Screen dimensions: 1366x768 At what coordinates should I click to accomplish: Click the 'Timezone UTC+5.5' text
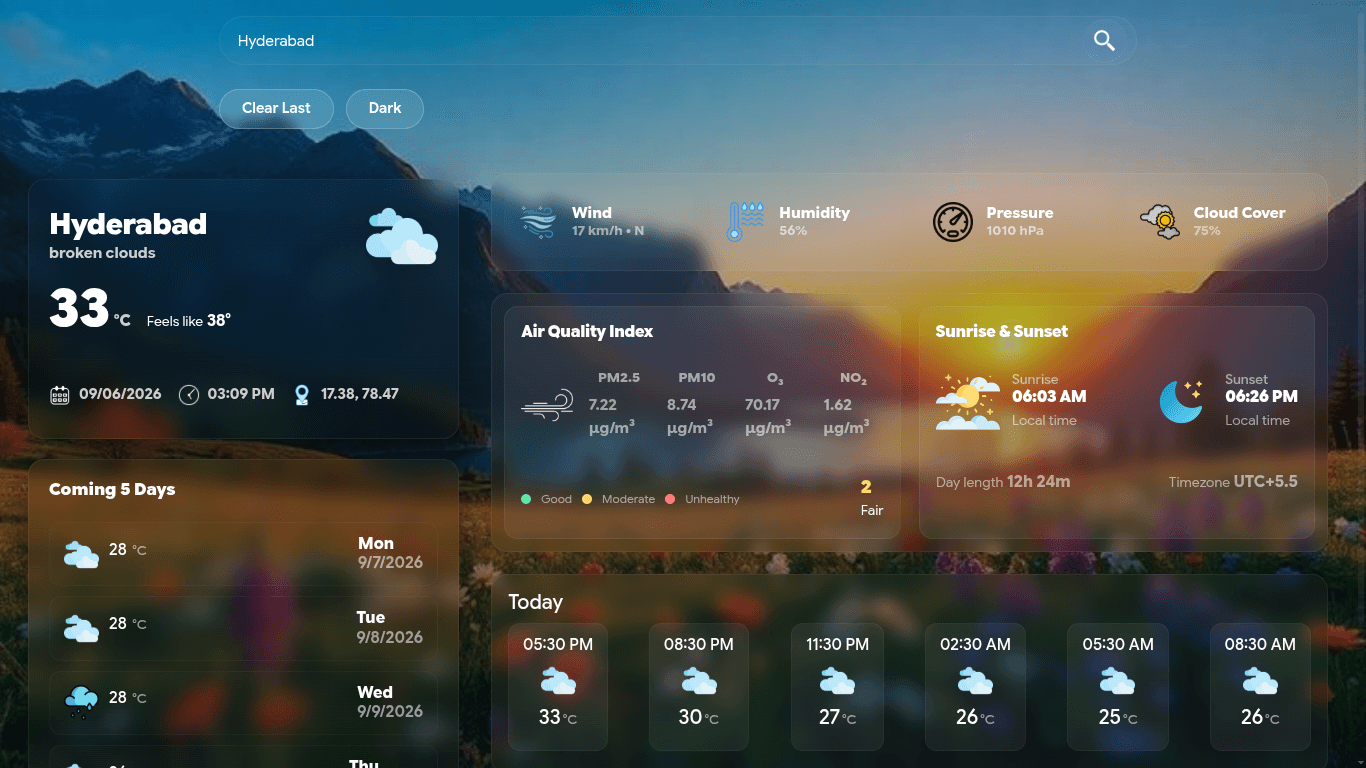(1233, 482)
